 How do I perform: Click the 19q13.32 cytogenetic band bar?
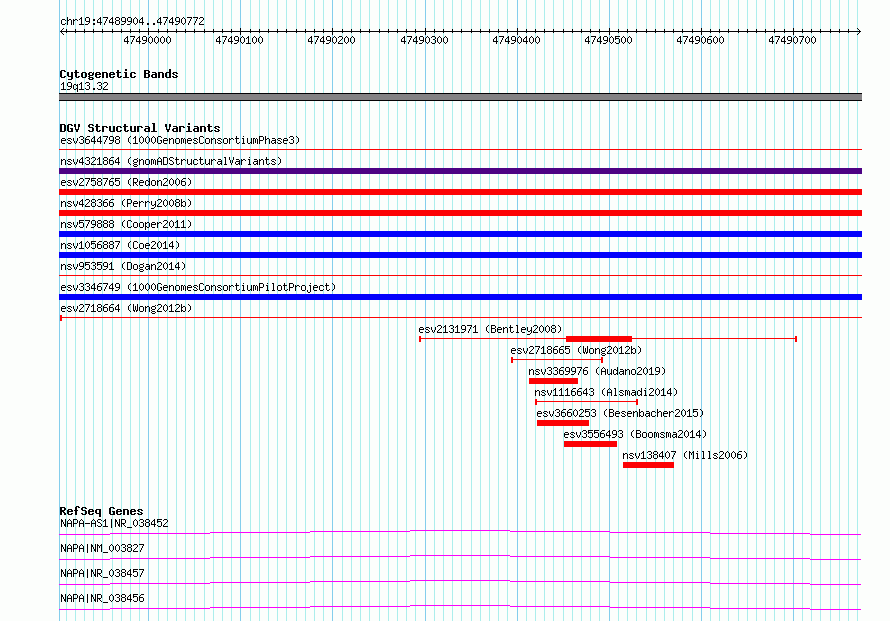(x=460, y=97)
